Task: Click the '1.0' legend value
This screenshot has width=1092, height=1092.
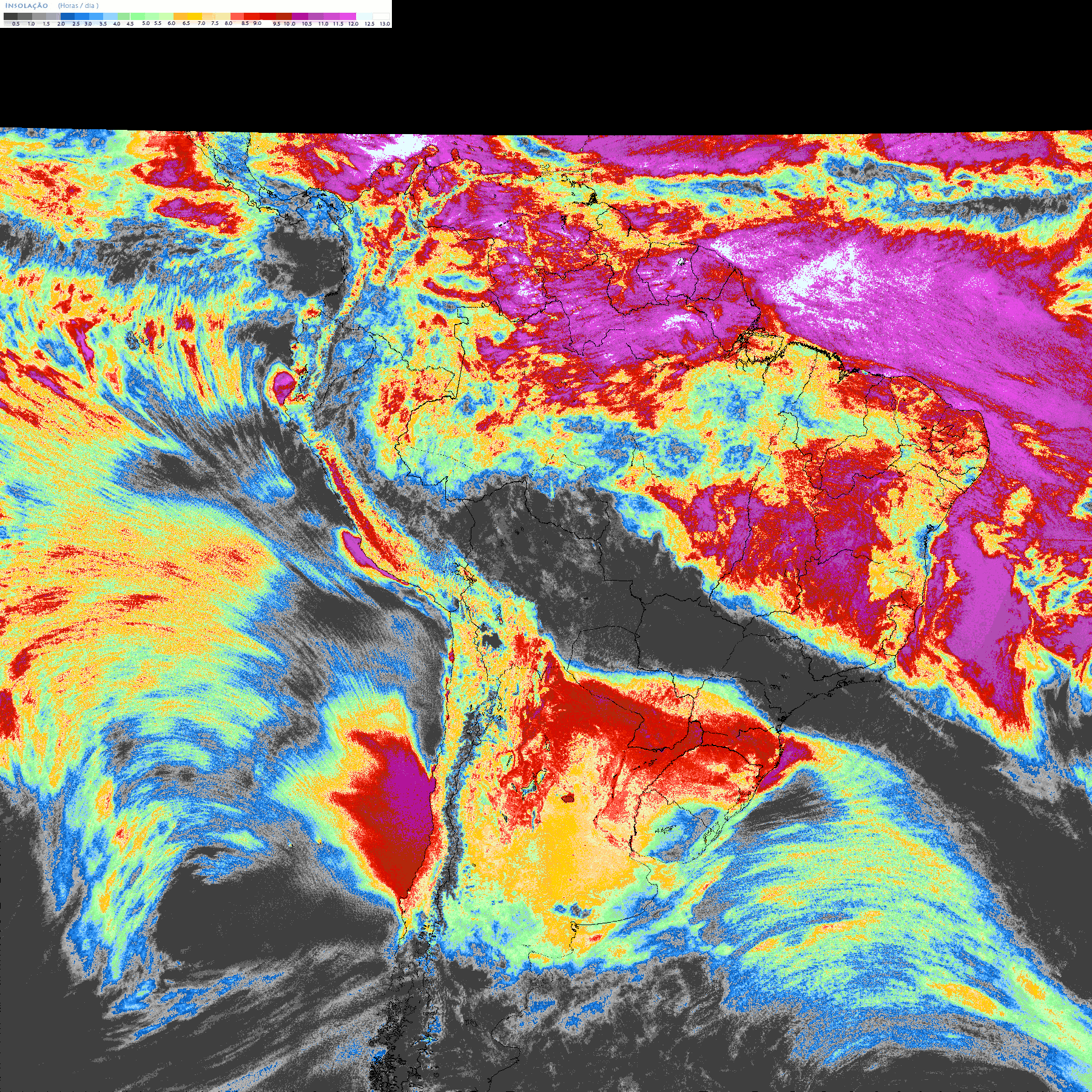Action: point(31,24)
